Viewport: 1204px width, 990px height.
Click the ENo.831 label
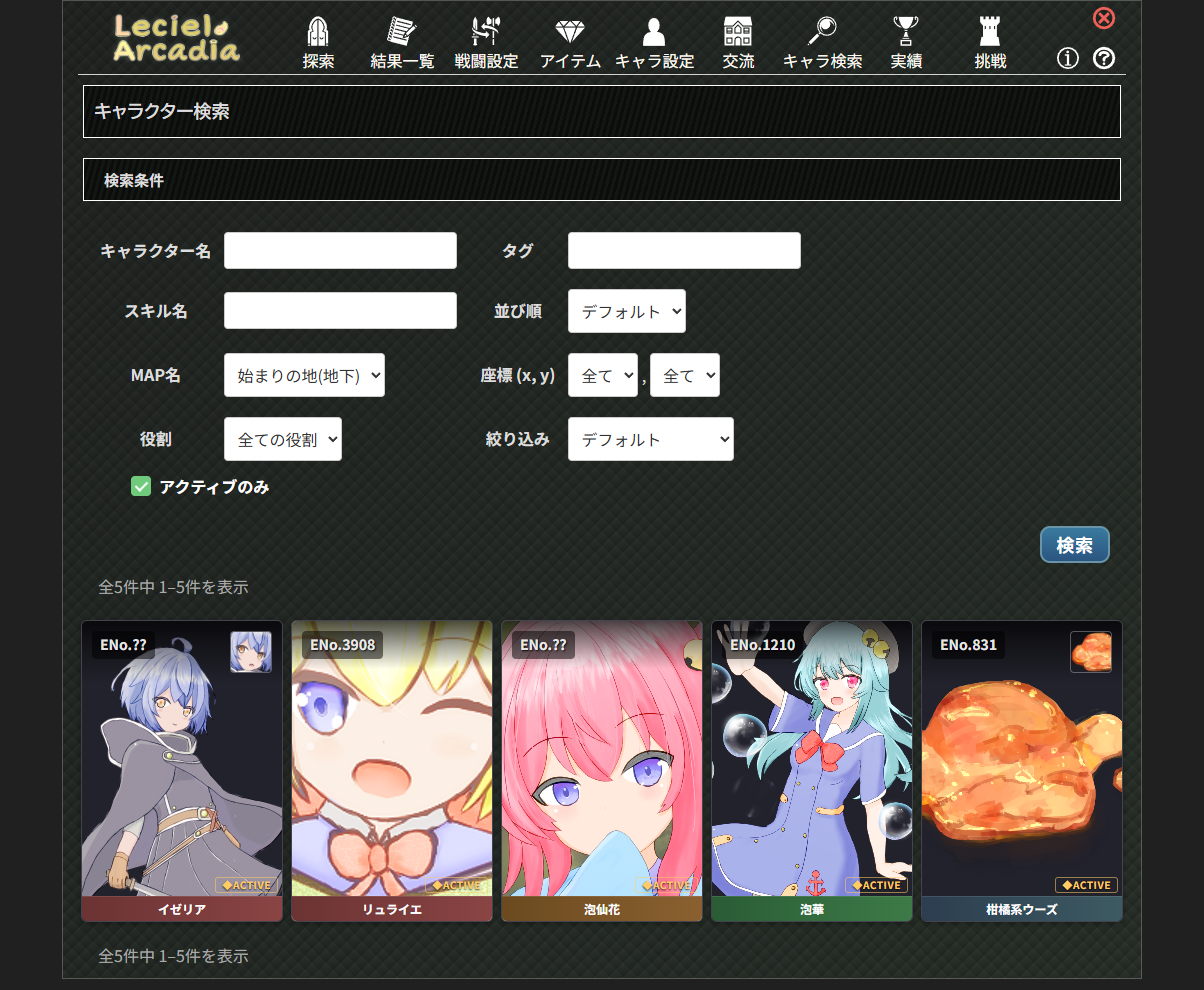(968, 645)
